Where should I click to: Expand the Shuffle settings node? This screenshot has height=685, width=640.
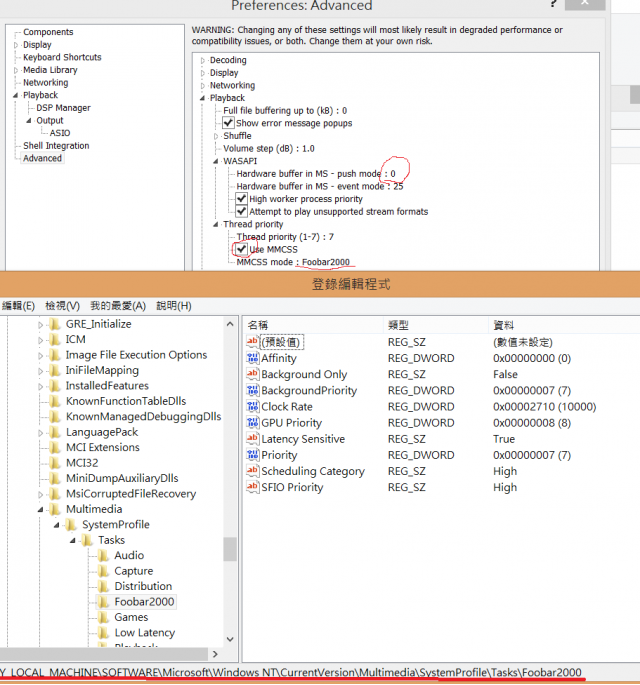[x=216, y=136]
